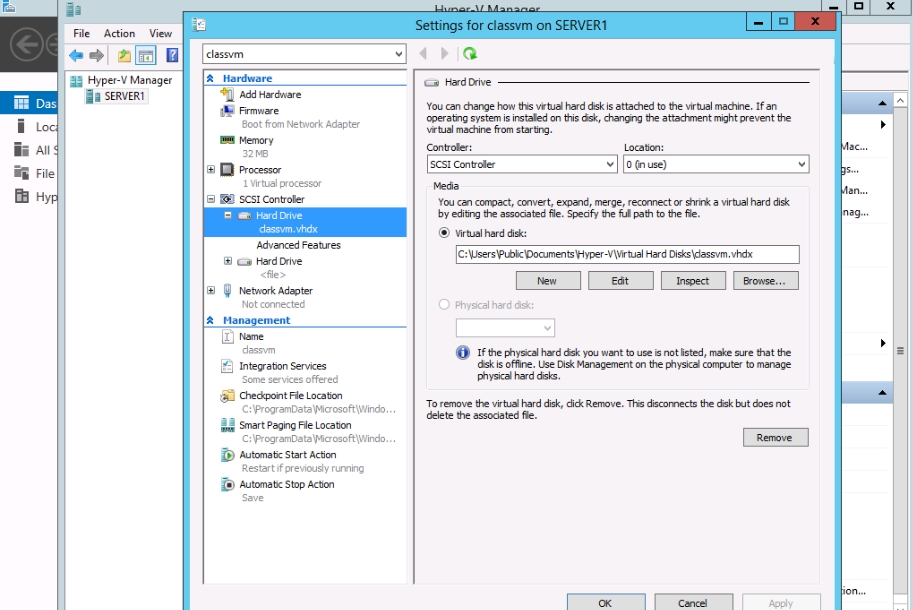Click the Automatic Start Action icon
Viewport: 913px width, 610px height.
(227, 455)
